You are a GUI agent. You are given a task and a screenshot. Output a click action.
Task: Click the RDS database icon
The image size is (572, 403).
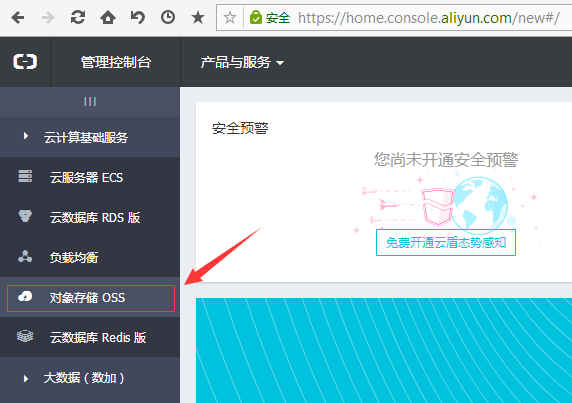click(x=25, y=216)
